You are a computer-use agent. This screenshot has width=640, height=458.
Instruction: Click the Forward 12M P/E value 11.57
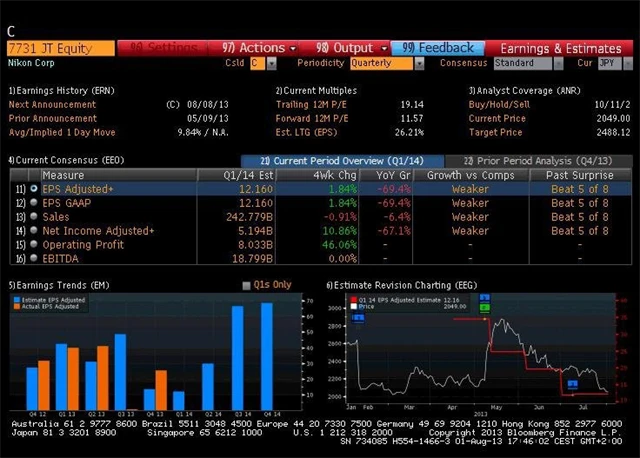point(412,118)
